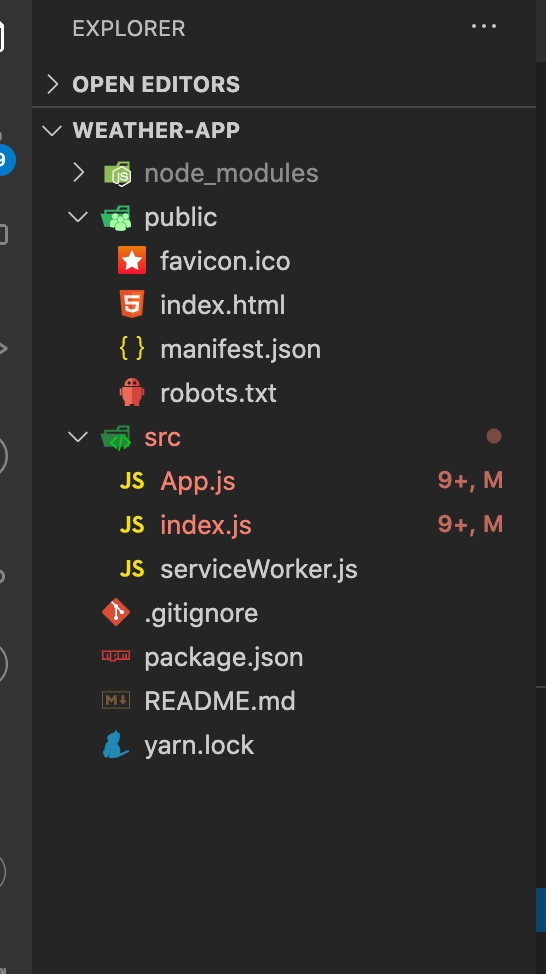Click the red robot icon for robots.txt
The image size is (546, 974).
point(132,393)
